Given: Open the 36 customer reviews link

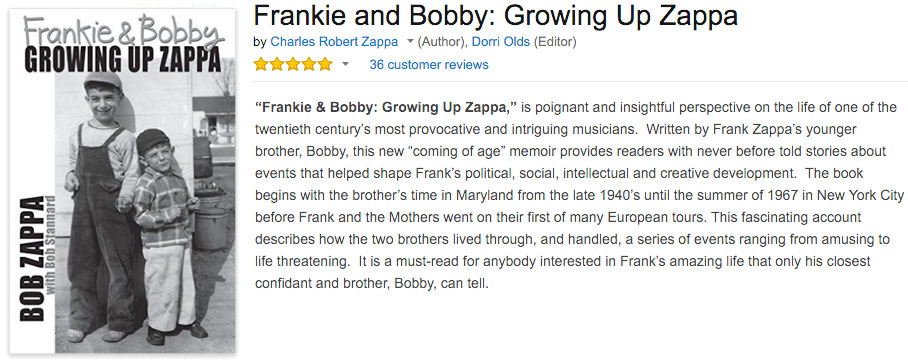Looking at the screenshot, I should [x=429, y=65].
